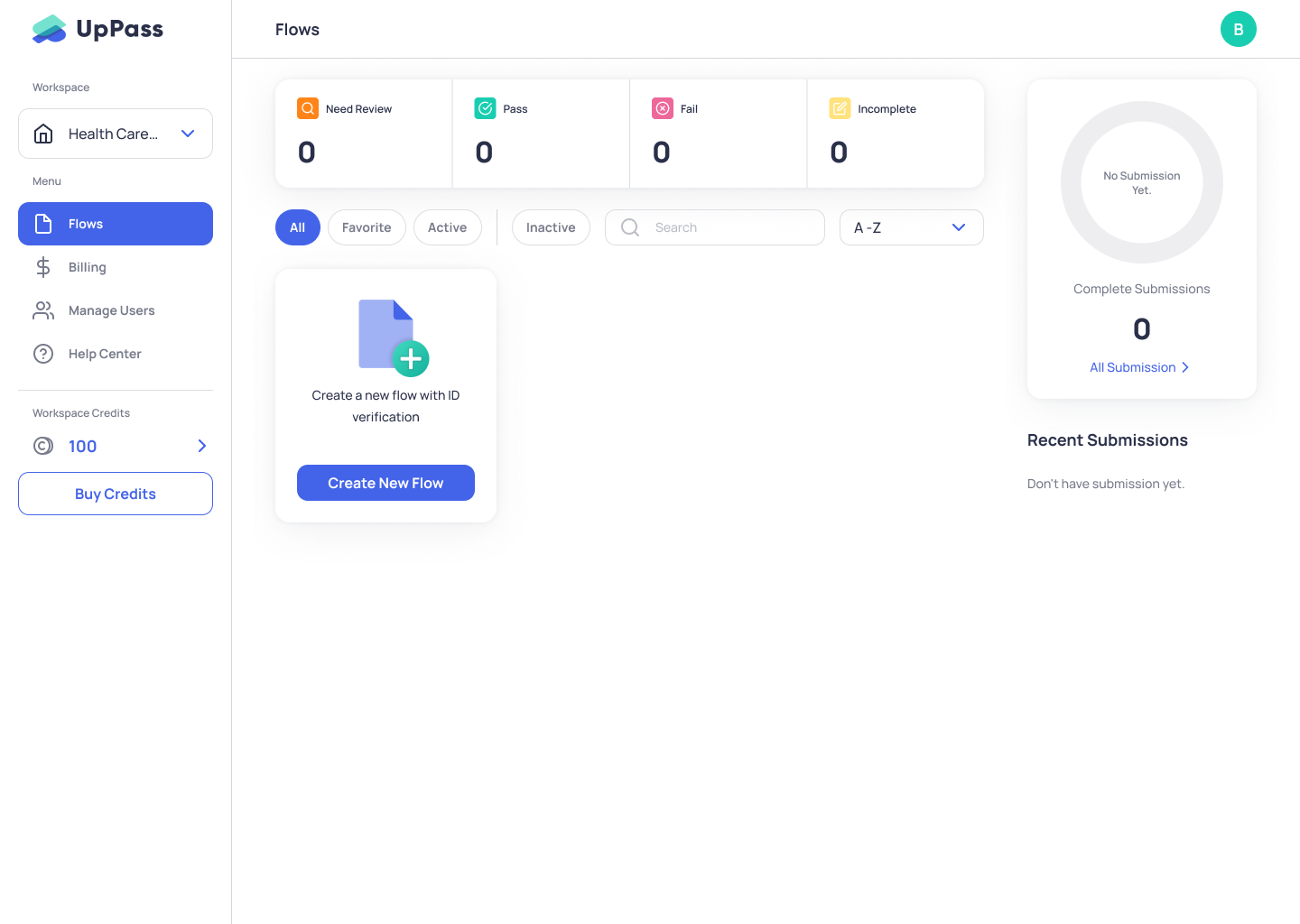Click the Fail red X icon
1300x924 pixels.
coord(663,108)
